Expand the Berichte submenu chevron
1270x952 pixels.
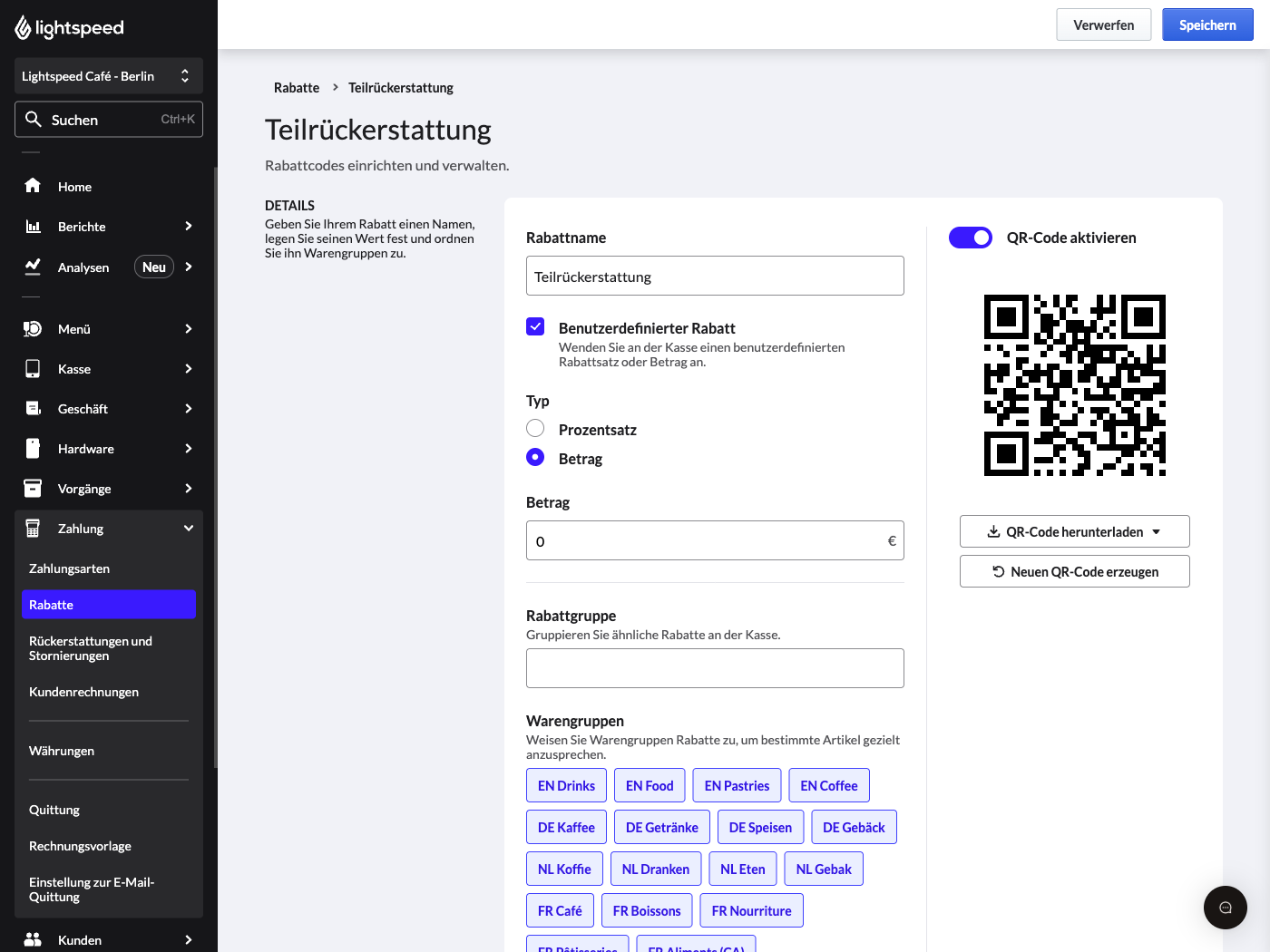(x=189, y=226)
